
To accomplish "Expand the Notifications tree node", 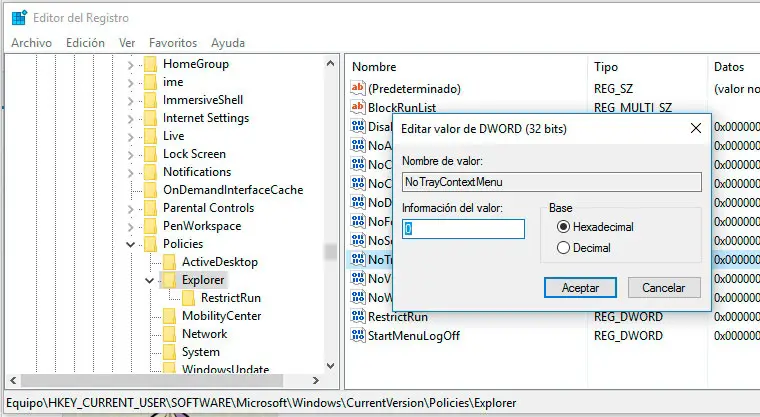I will (130, 172).
